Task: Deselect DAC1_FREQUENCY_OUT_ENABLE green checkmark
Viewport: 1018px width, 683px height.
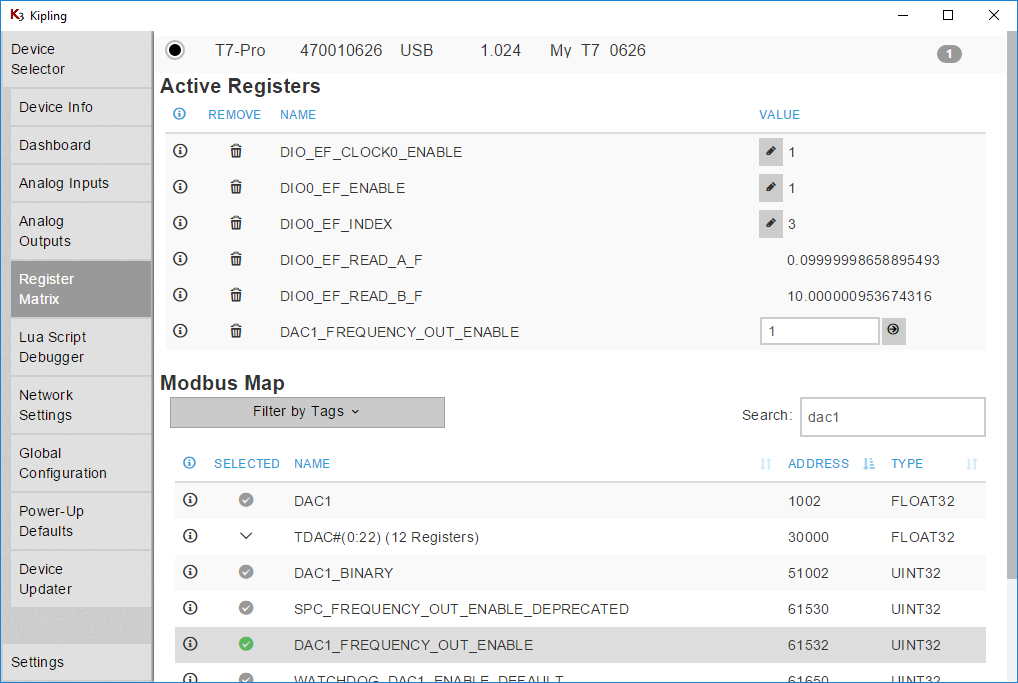Action: (x=246, y=644)
